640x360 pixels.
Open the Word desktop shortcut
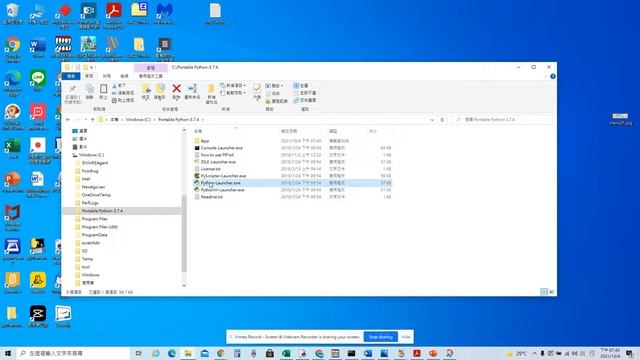click(38, 47)
